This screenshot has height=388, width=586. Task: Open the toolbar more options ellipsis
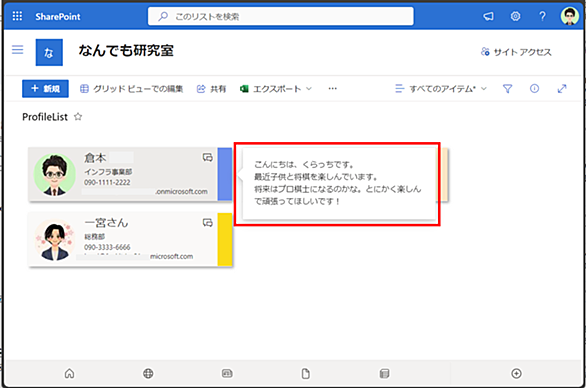(333, 89)
